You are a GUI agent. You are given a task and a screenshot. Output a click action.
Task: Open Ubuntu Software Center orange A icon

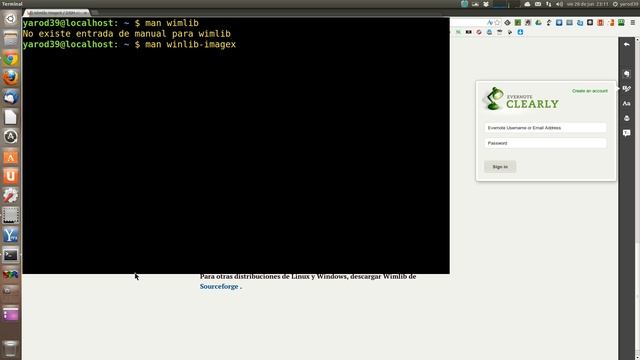click(11, 157)
